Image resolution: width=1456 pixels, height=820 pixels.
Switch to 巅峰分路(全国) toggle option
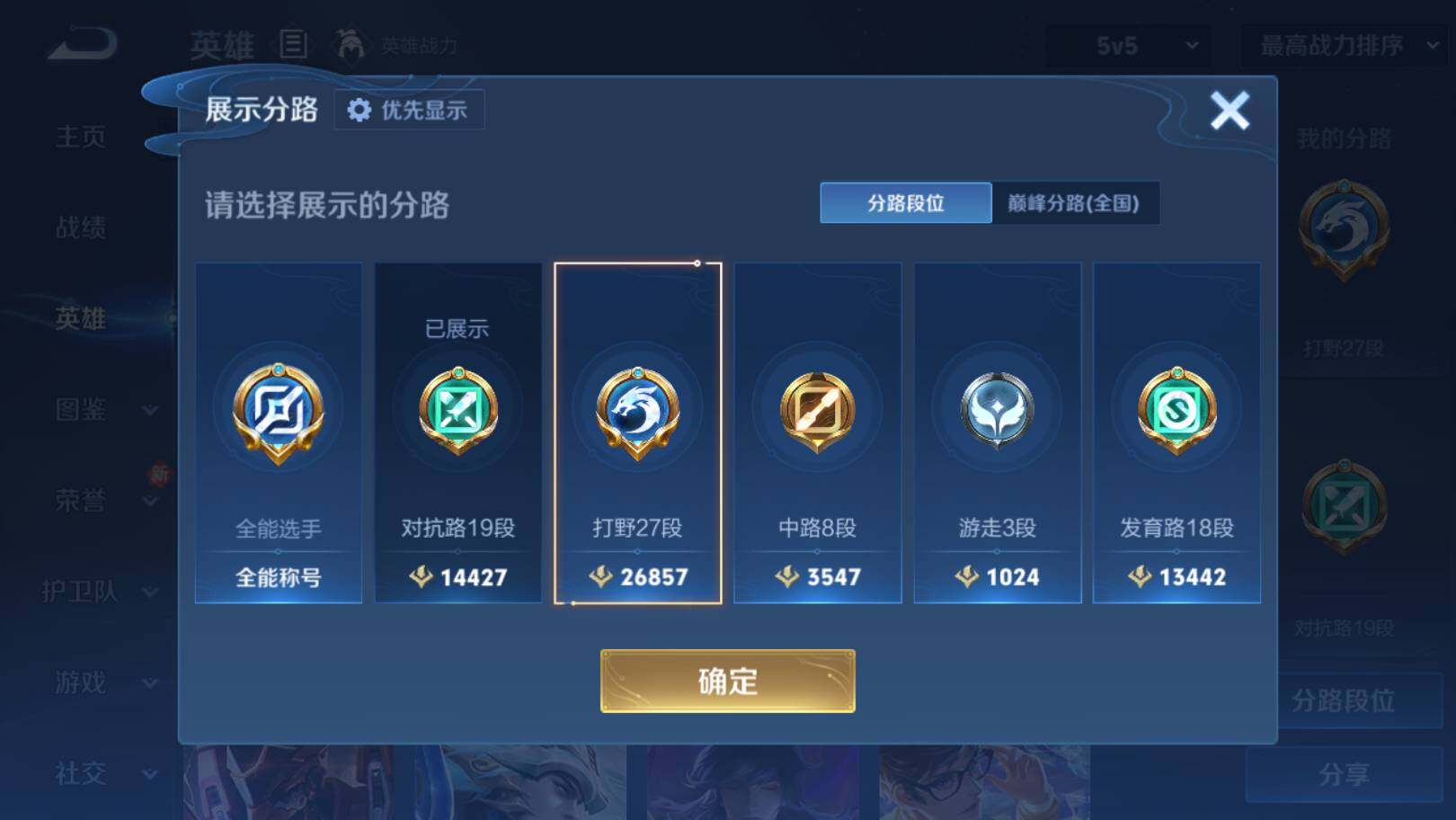1074,203
